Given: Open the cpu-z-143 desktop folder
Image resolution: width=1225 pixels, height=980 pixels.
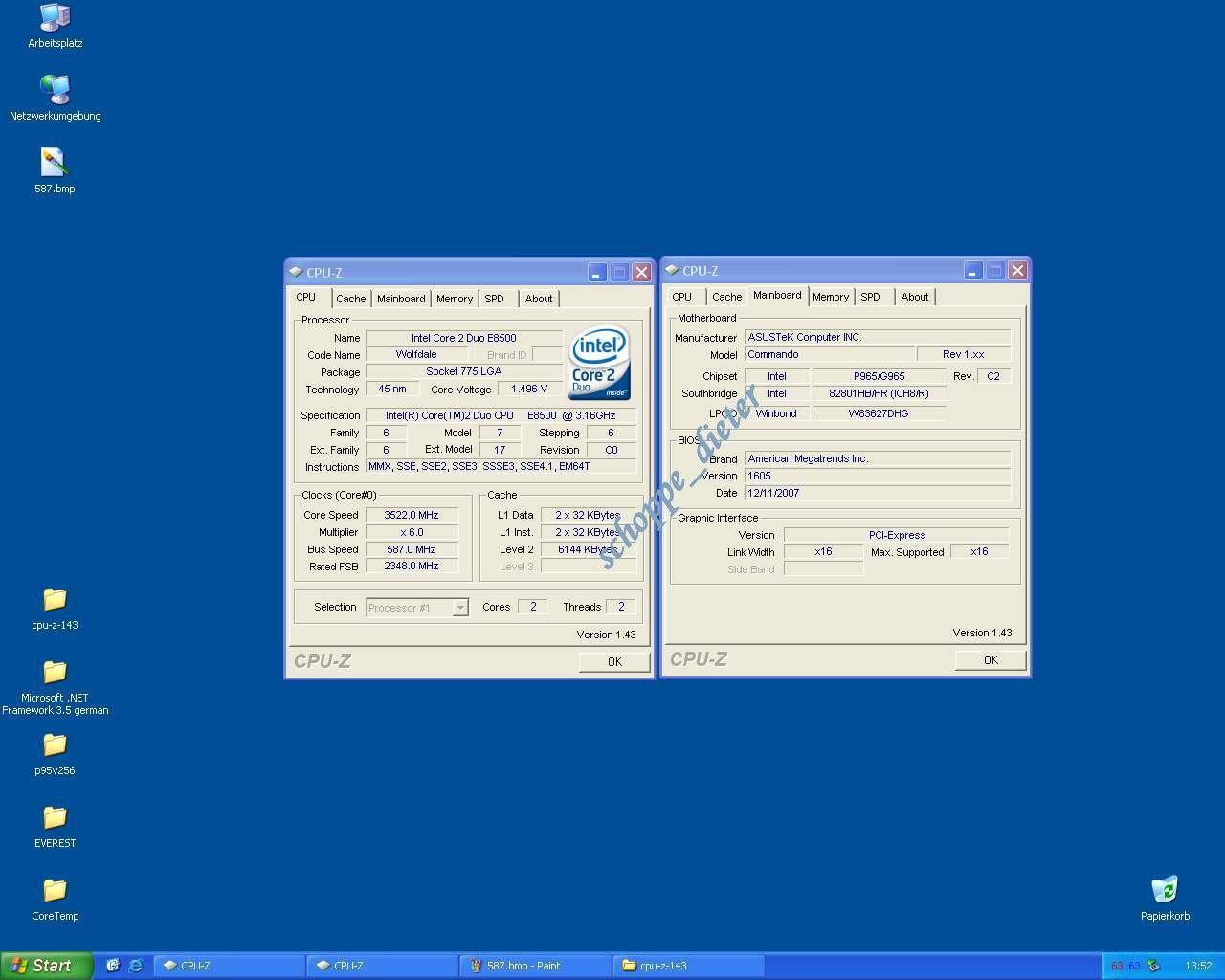Looking at the screenshot, I should coord(55,608).
